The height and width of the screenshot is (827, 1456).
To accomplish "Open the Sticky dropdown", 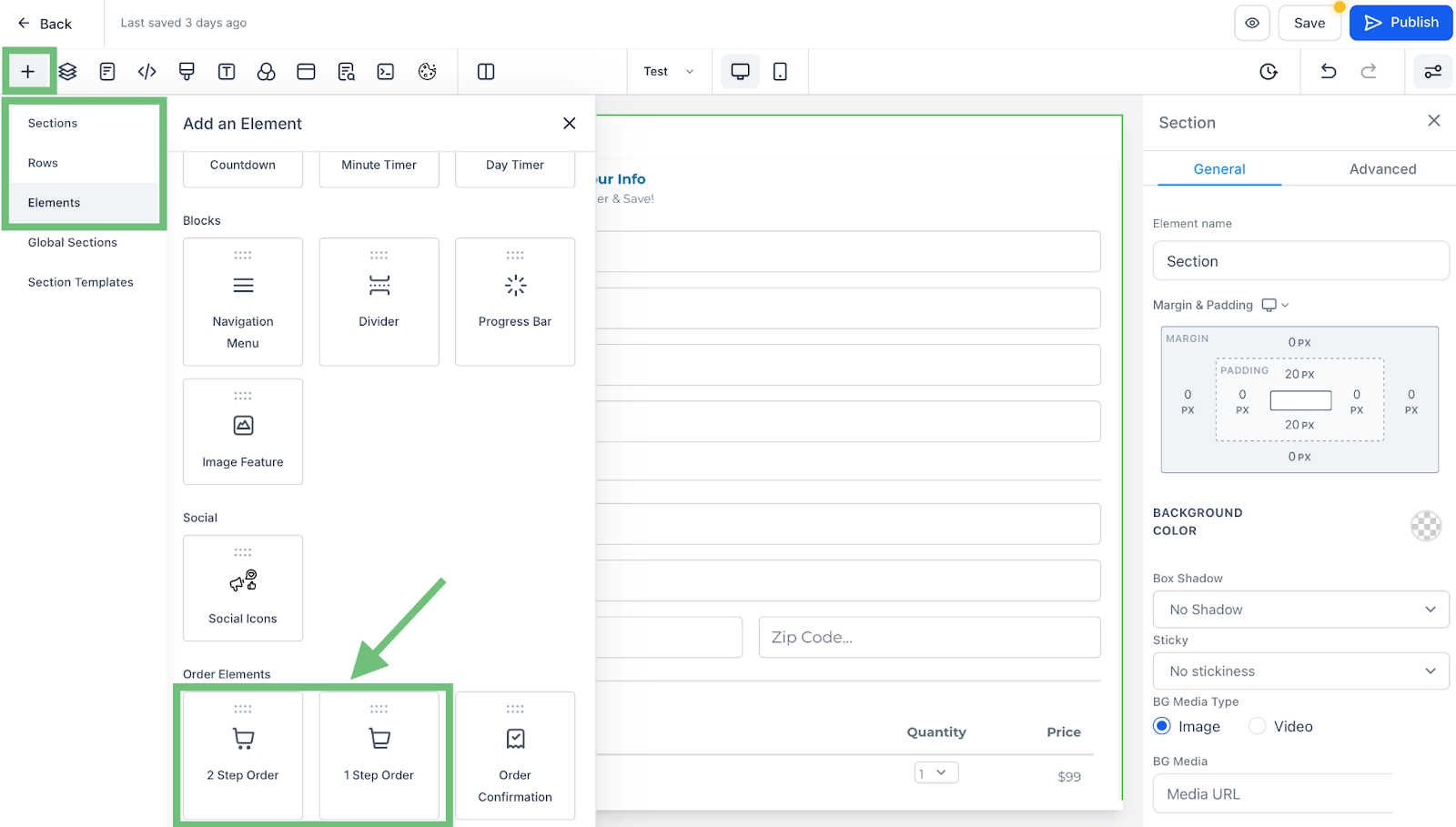I will click(1301, 671).
